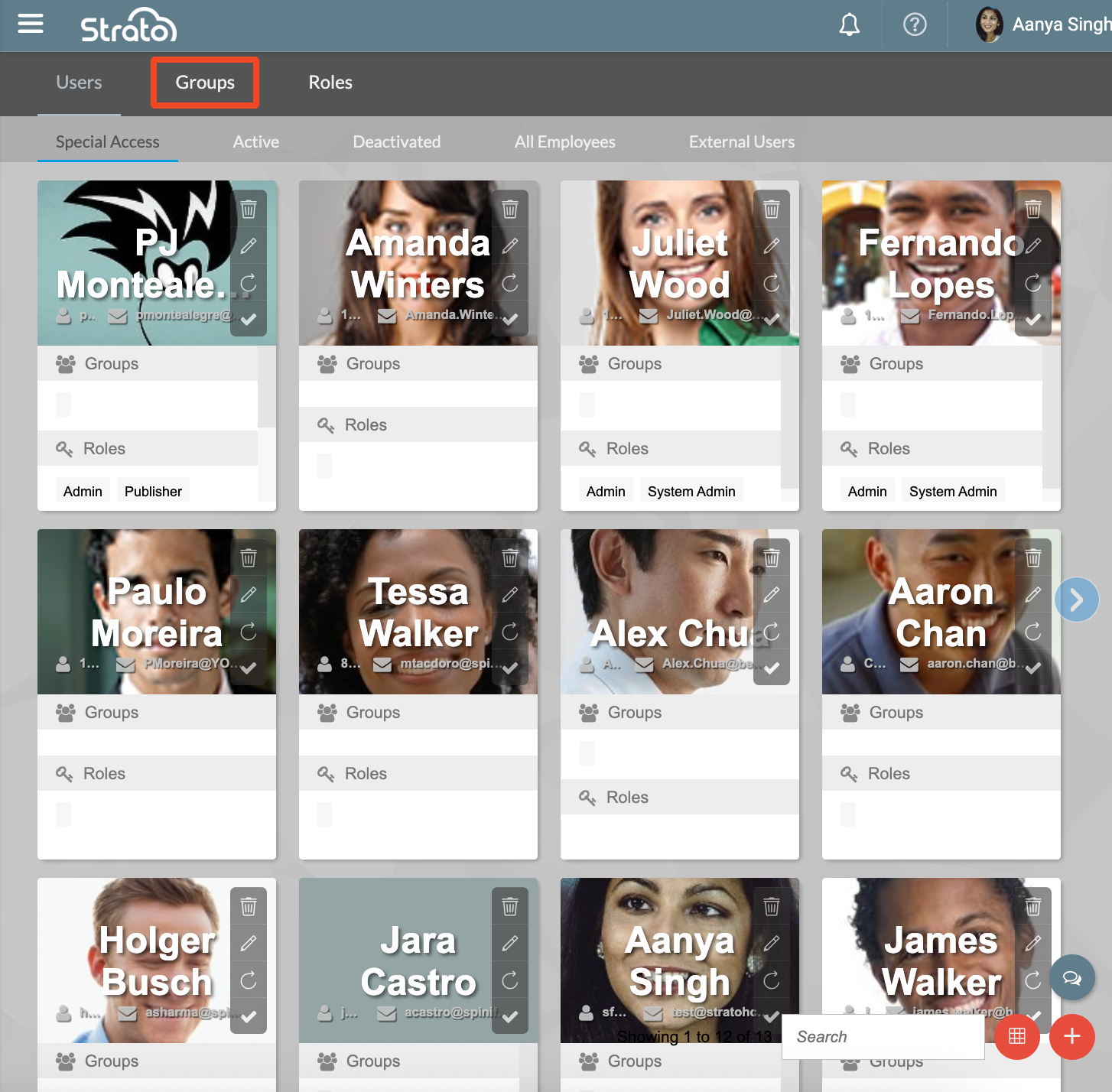Click the help question mark icon
The image size is (1112, 1092).
coord(915,25)
